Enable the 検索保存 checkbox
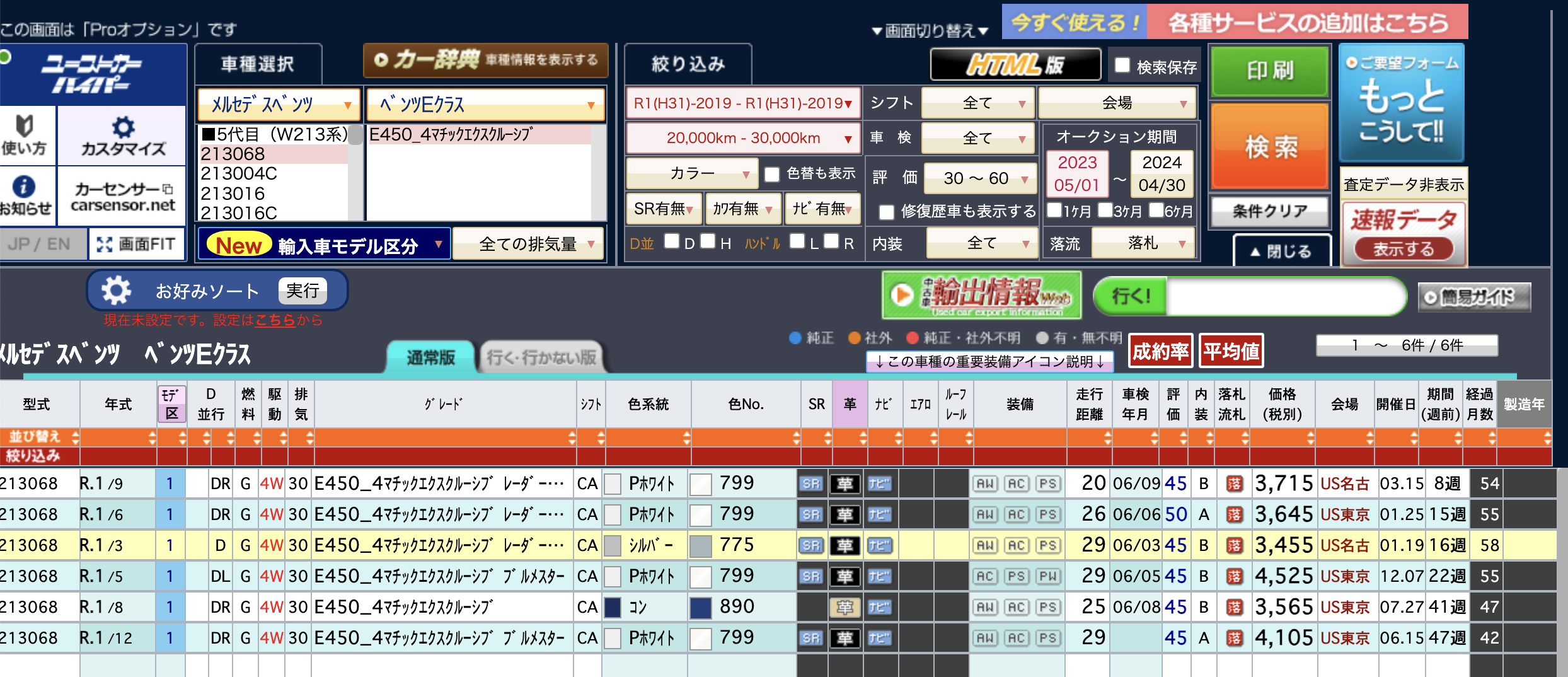Image resolution: width=1568 pixels, height=677 pixels. (1122, 66)
